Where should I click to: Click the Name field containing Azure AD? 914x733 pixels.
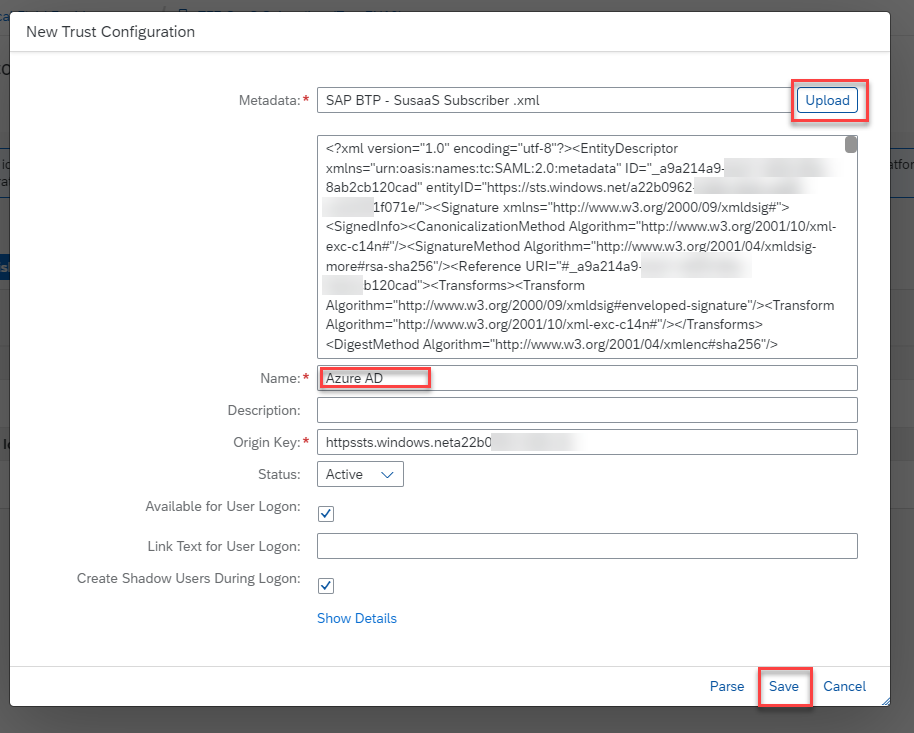(587, 378)
